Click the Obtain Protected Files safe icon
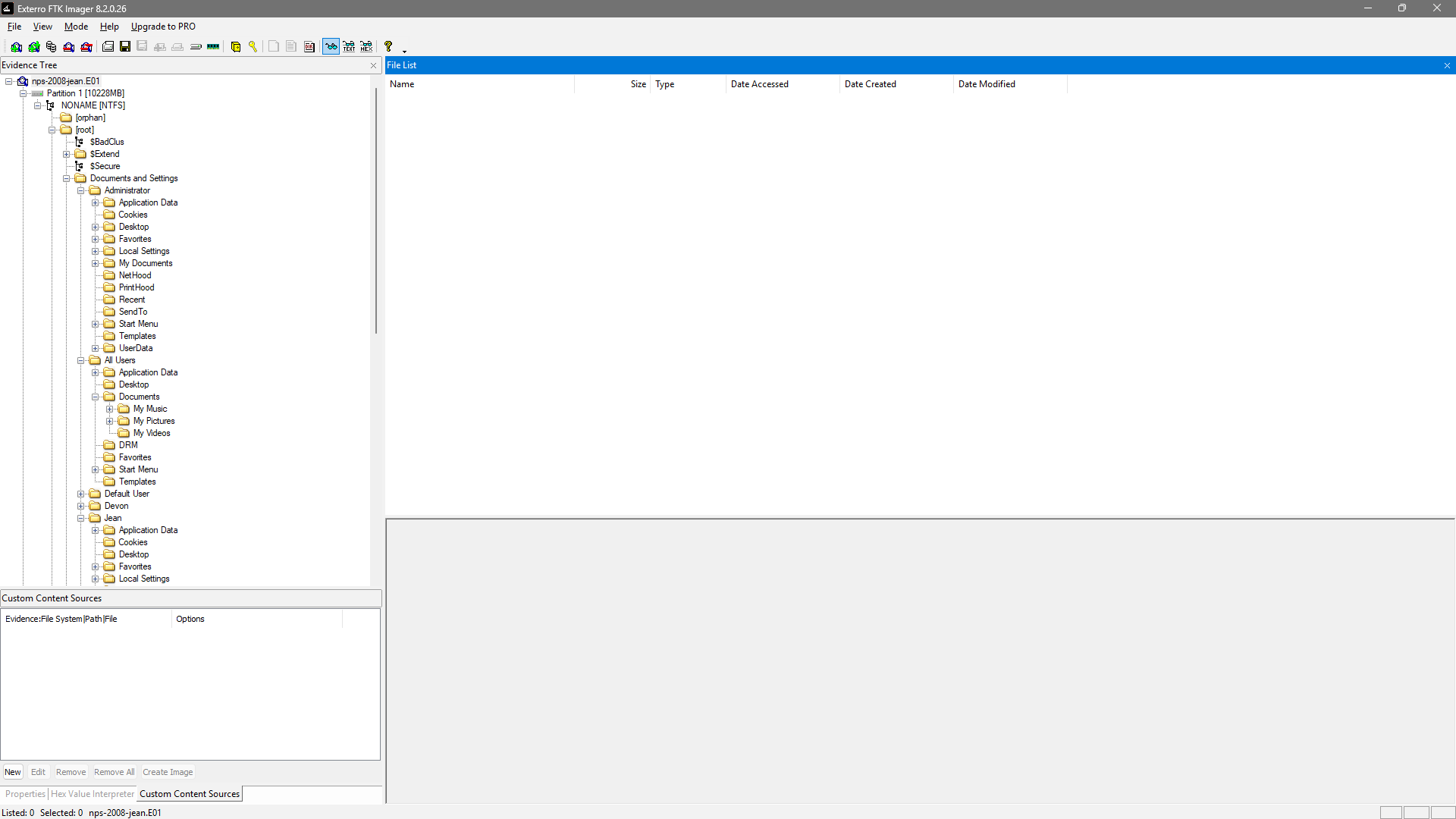1456x819 pixels. 236,47
